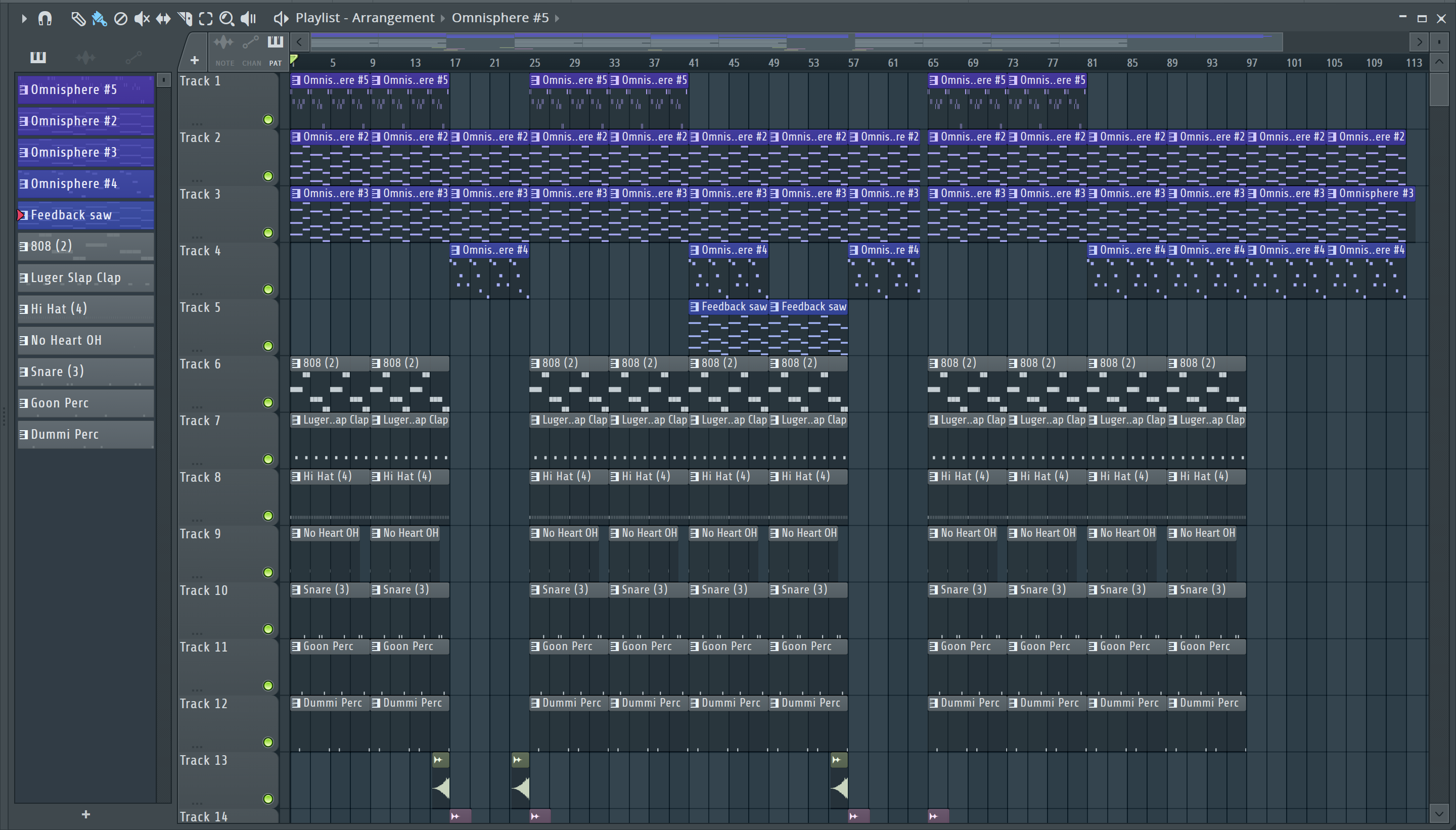The height and width of the screenshot is (830, 1456).
Task: Select No Heart OH in the picker
Action: point(86,341)
